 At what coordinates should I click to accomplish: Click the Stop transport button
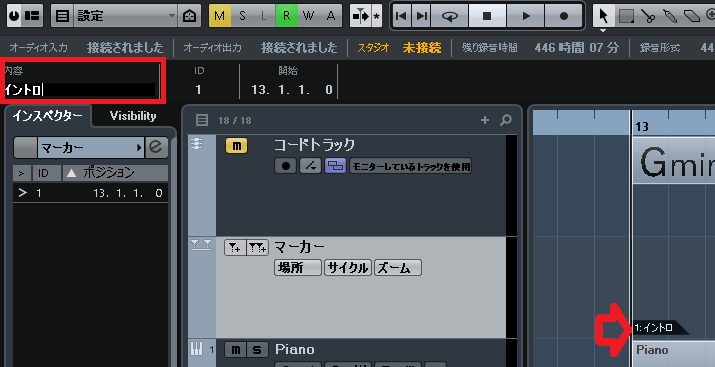[x=487, y=16]
